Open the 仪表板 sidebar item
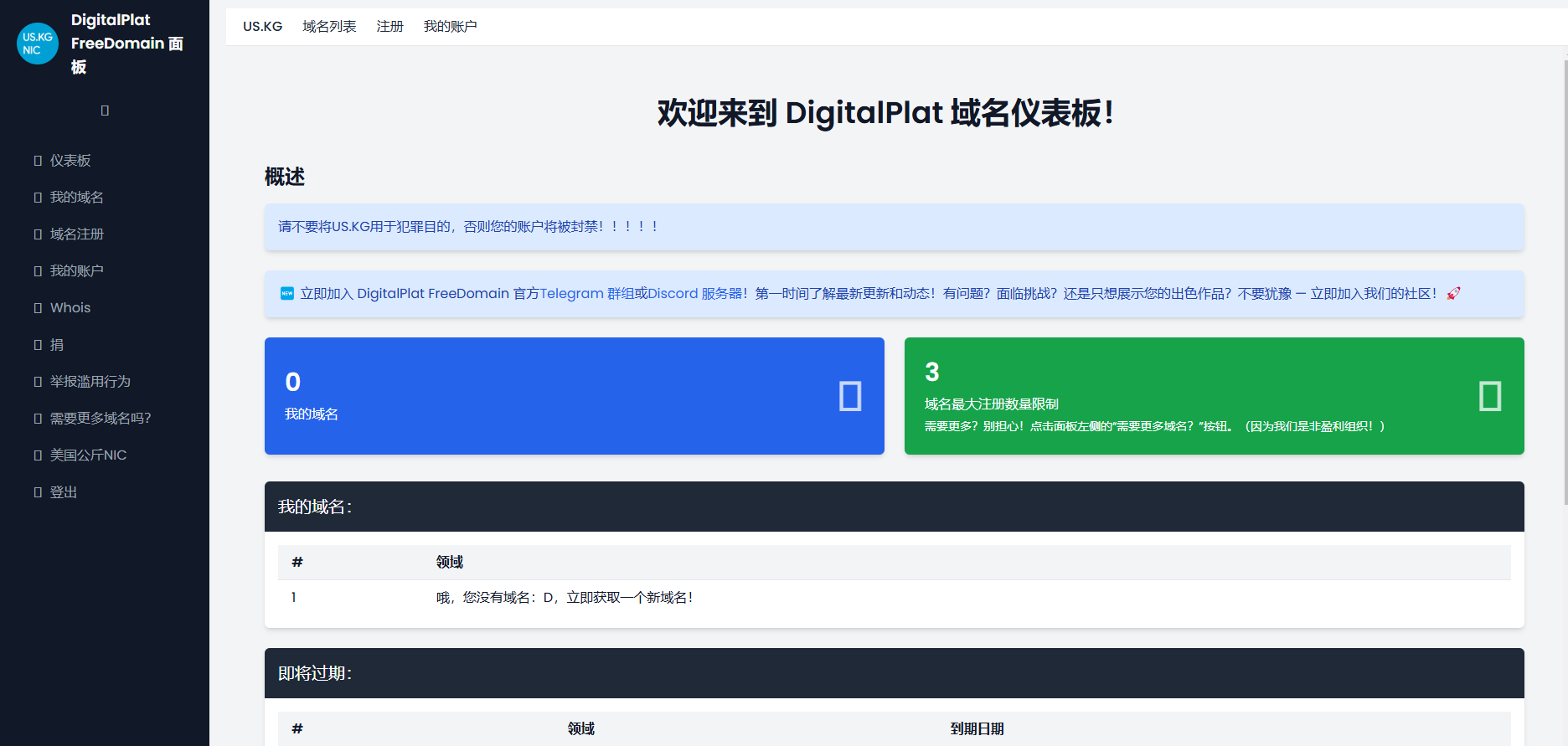Screen dimensions: 1568x746 coord(70,161)
